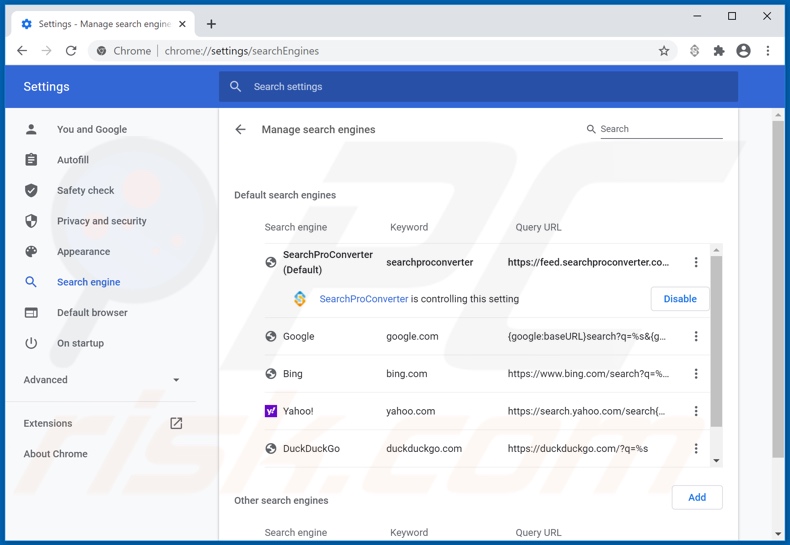
Task: Click the list scrollbar down arrow
Action: click(716, 460)
